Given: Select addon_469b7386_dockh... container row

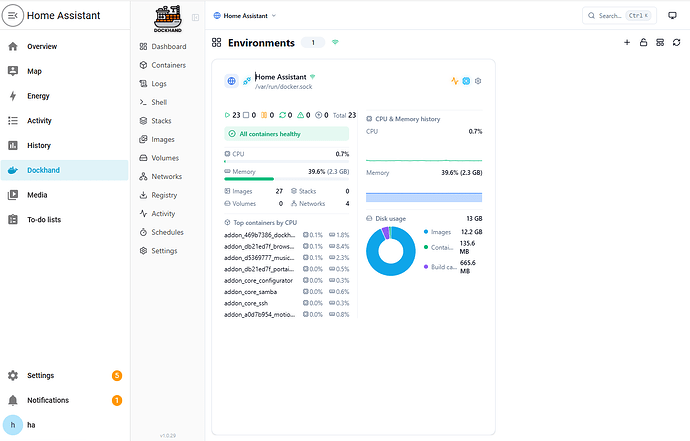Looking at the screenshot, I should pyautogui.click(x=286, y=235).
